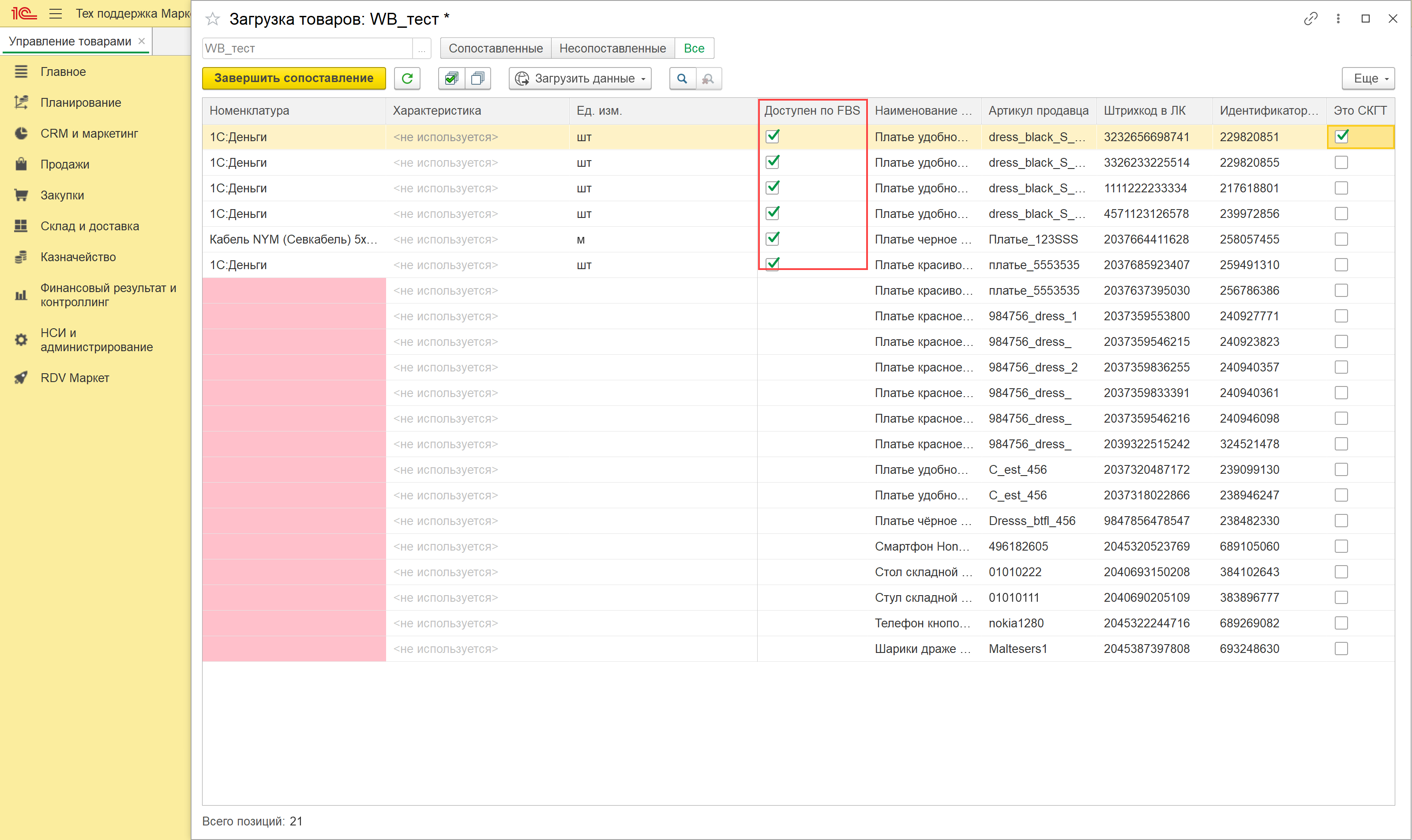The width and height of the screenshot is (1412, 840).
Task: Open the Еще dropdown menu
Action: coord(1368,79)
